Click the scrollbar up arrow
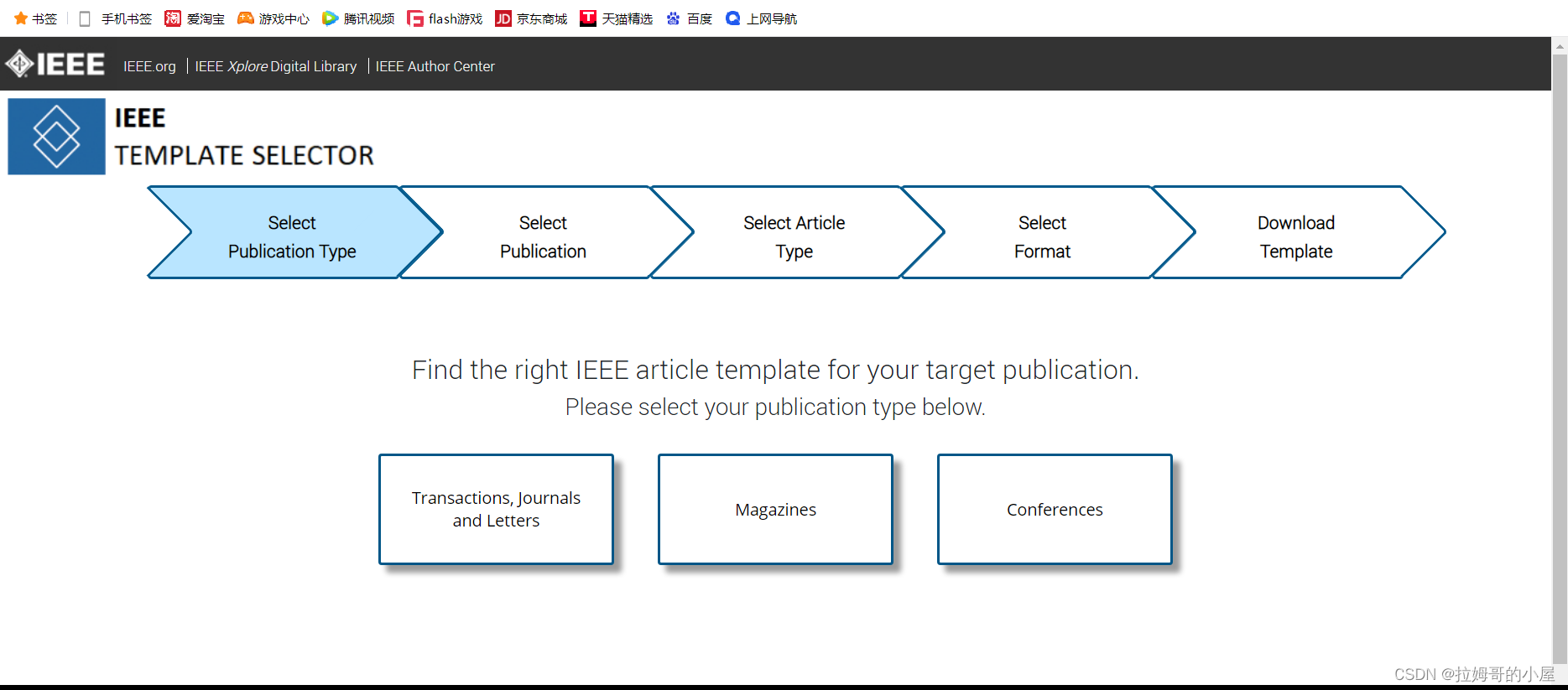This screenshot has height=690, width=1568. (1560, 45)
